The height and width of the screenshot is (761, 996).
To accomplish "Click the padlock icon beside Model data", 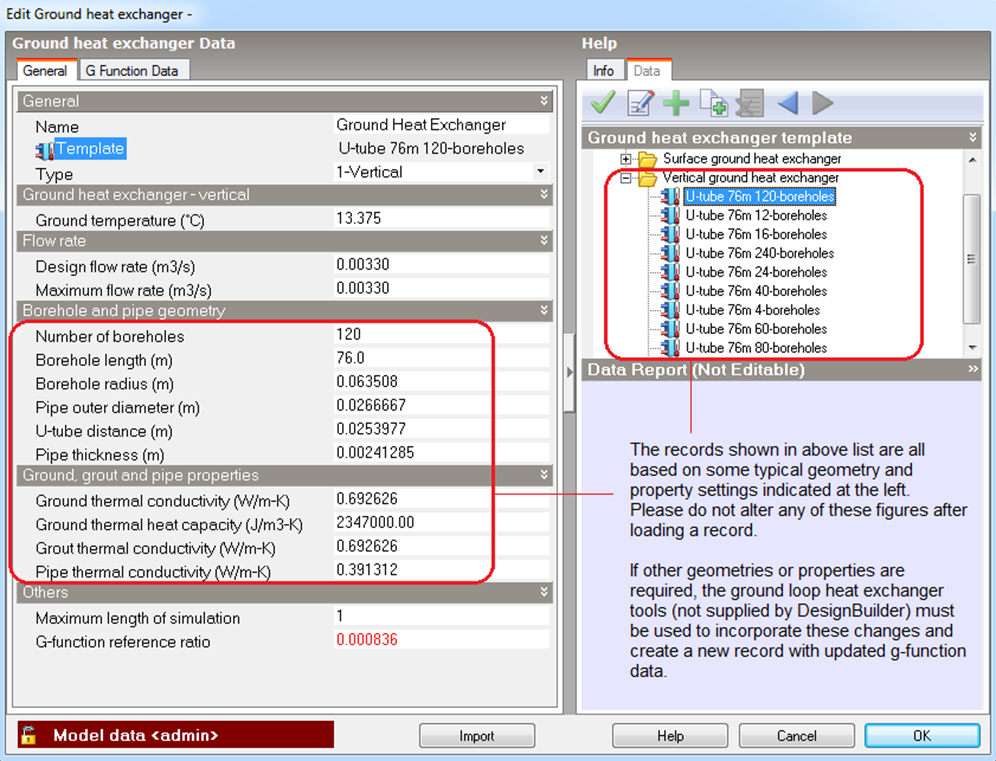I will click(x=32, y=735).
